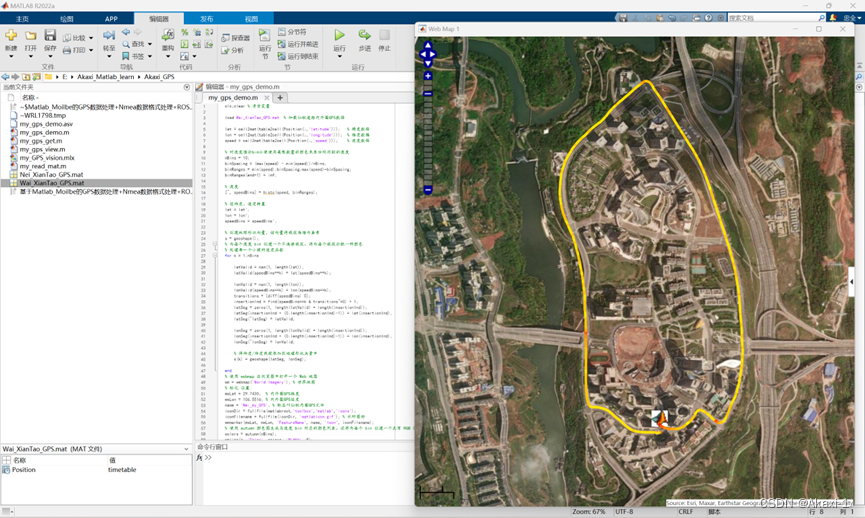Click the quick-access save icon in title strip
Image resolution: width=865 pixels, height=518 pixels.
click(x=623, y=18)
